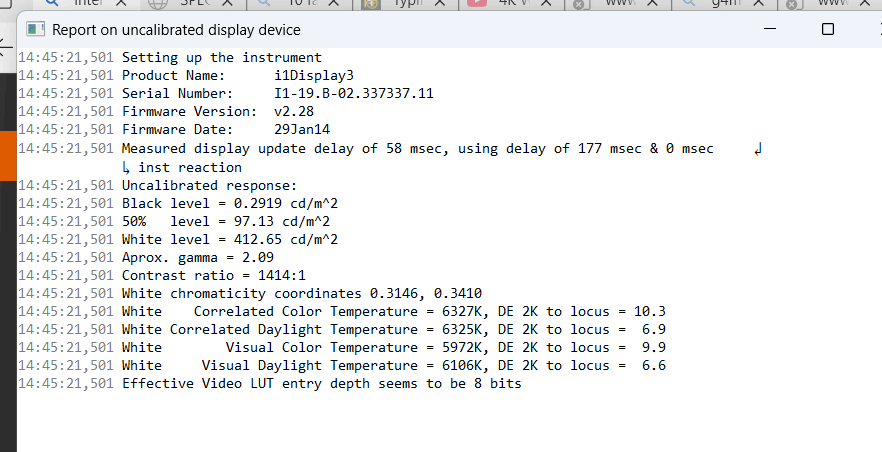Click the 'Effective Video LUT entry depth' line
Screen dimensions: 882x452
(x=322, y=383)
